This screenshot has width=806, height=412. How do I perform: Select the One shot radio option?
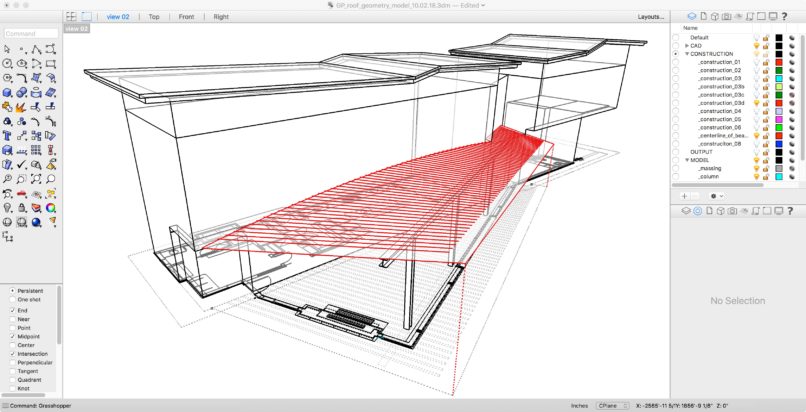12,298
